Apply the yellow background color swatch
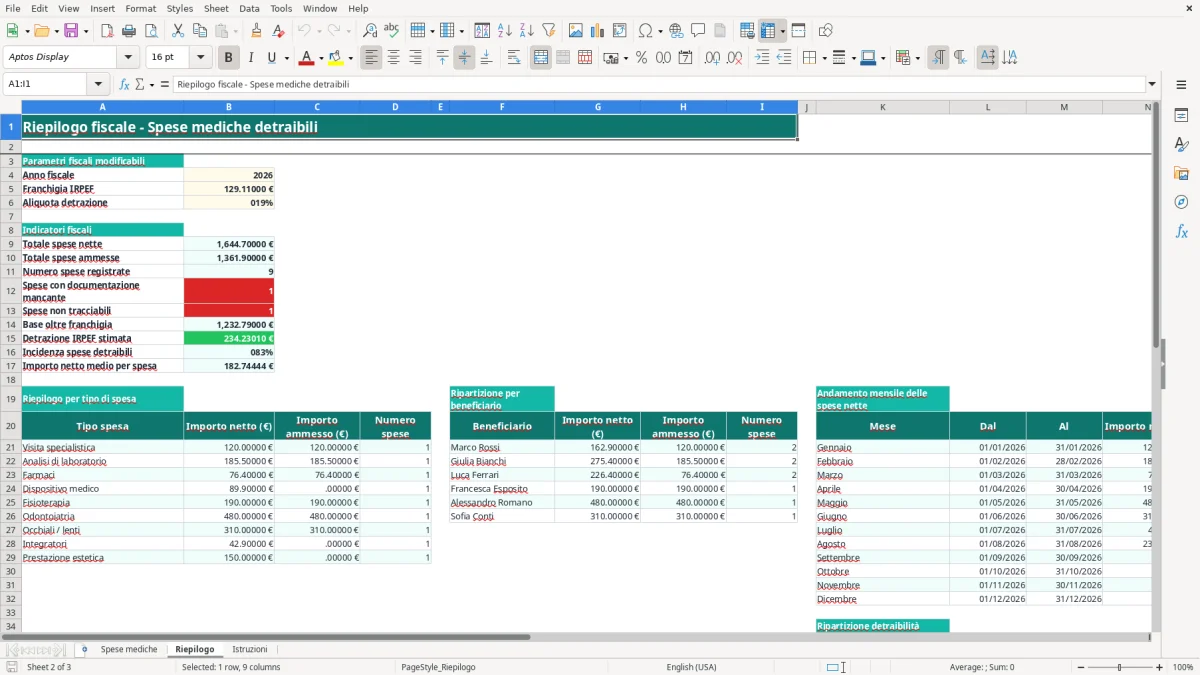Viewport: 1200px width, 675px height. [x=335, y=58]
